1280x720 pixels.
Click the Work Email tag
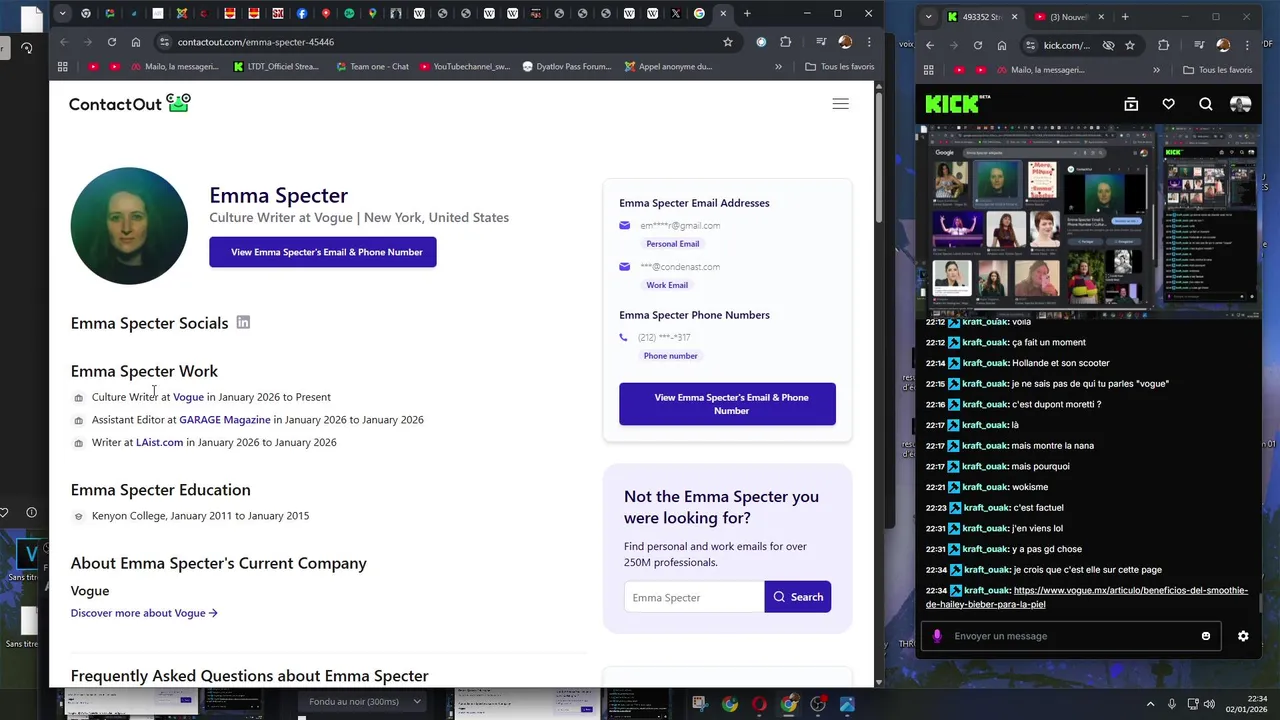point(667,285)
